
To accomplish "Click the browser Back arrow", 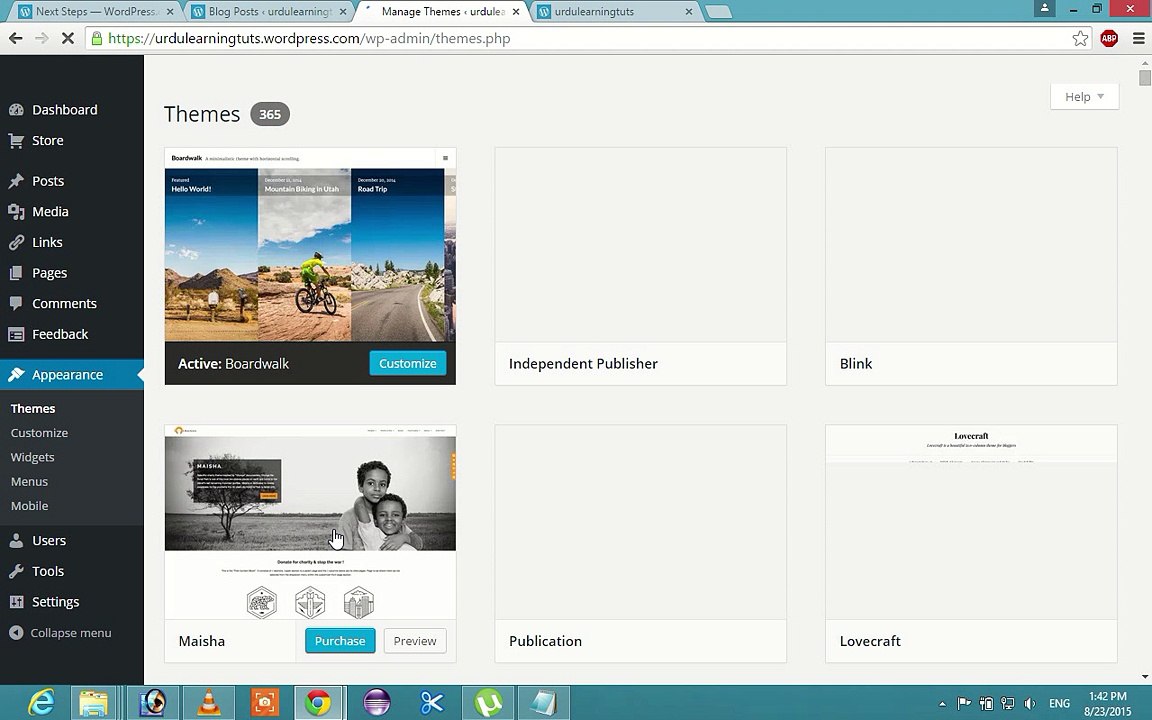I will (x=16, y=38).
